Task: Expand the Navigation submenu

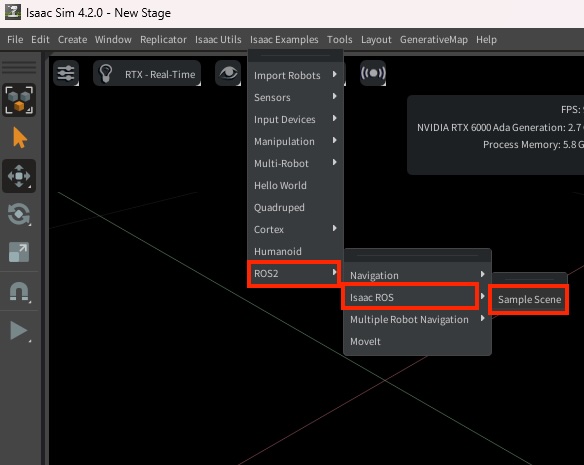Action: click(418, 275)
